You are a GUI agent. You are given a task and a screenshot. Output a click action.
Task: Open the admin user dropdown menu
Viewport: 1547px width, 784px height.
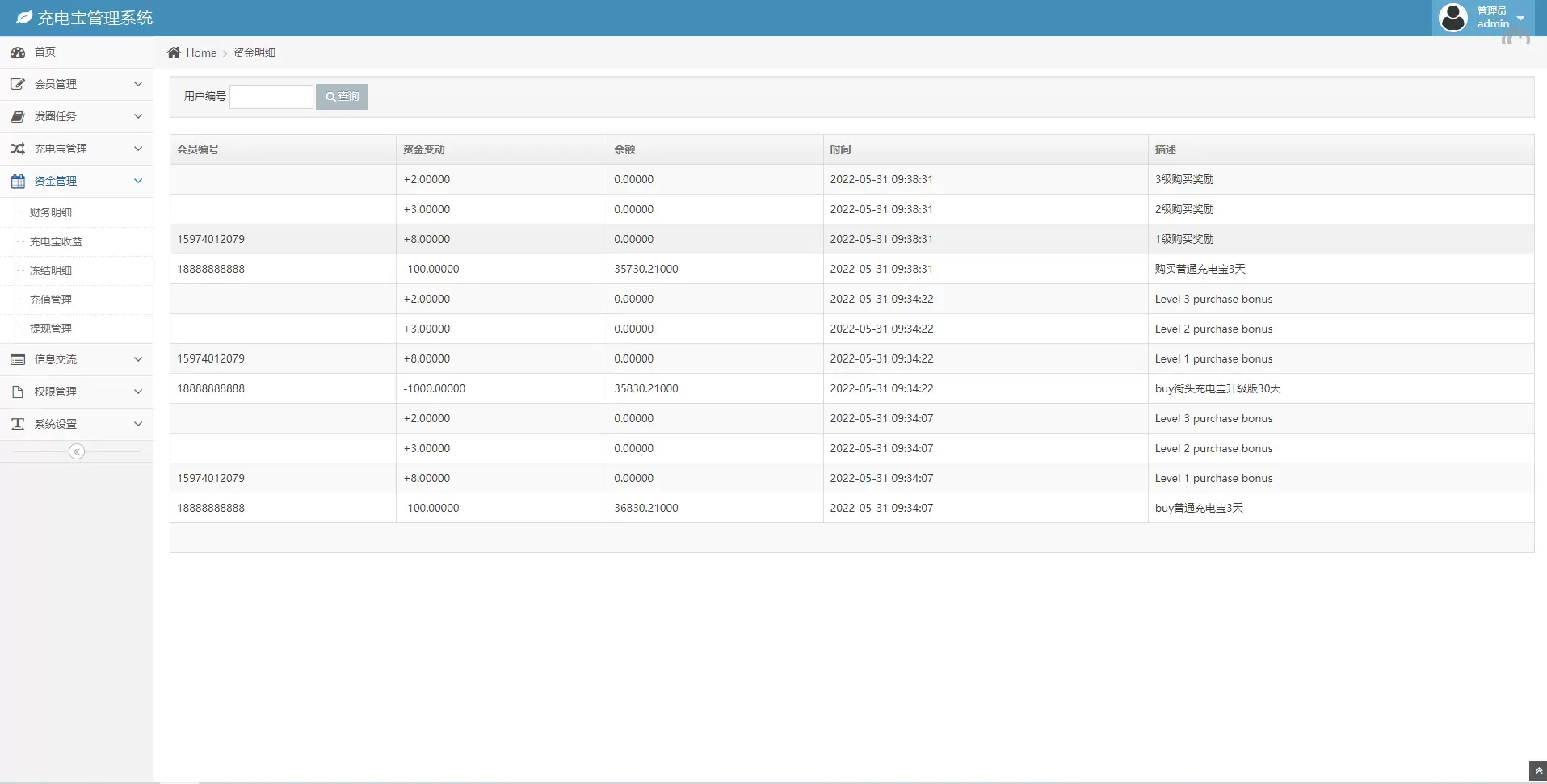pos(1520,18)
